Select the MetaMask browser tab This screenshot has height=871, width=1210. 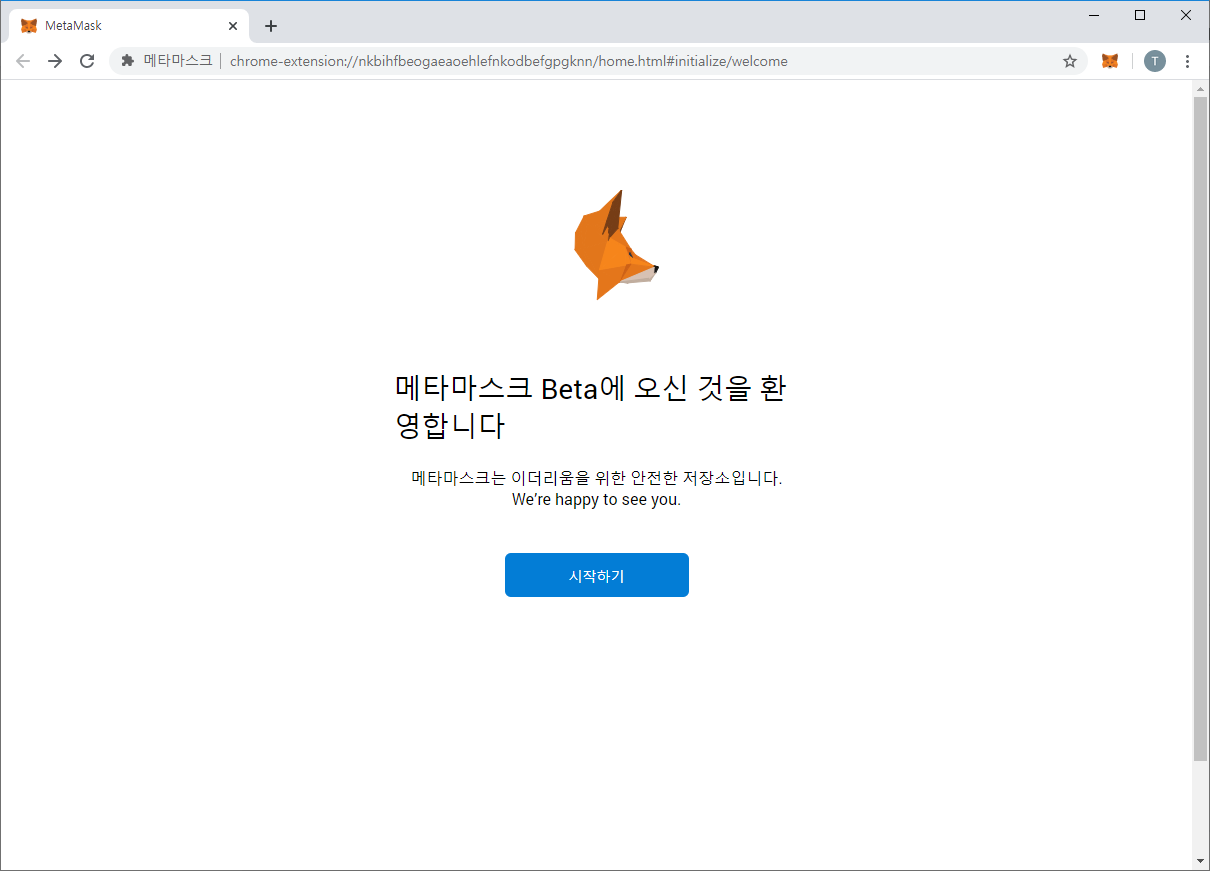(129, 26)
